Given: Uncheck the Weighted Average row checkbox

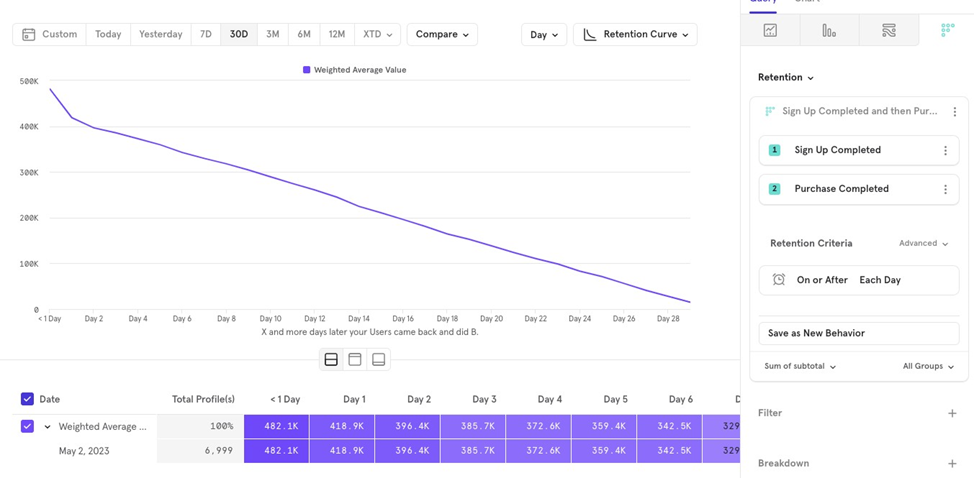Looking at the screenshot, I should click(27, 426).
